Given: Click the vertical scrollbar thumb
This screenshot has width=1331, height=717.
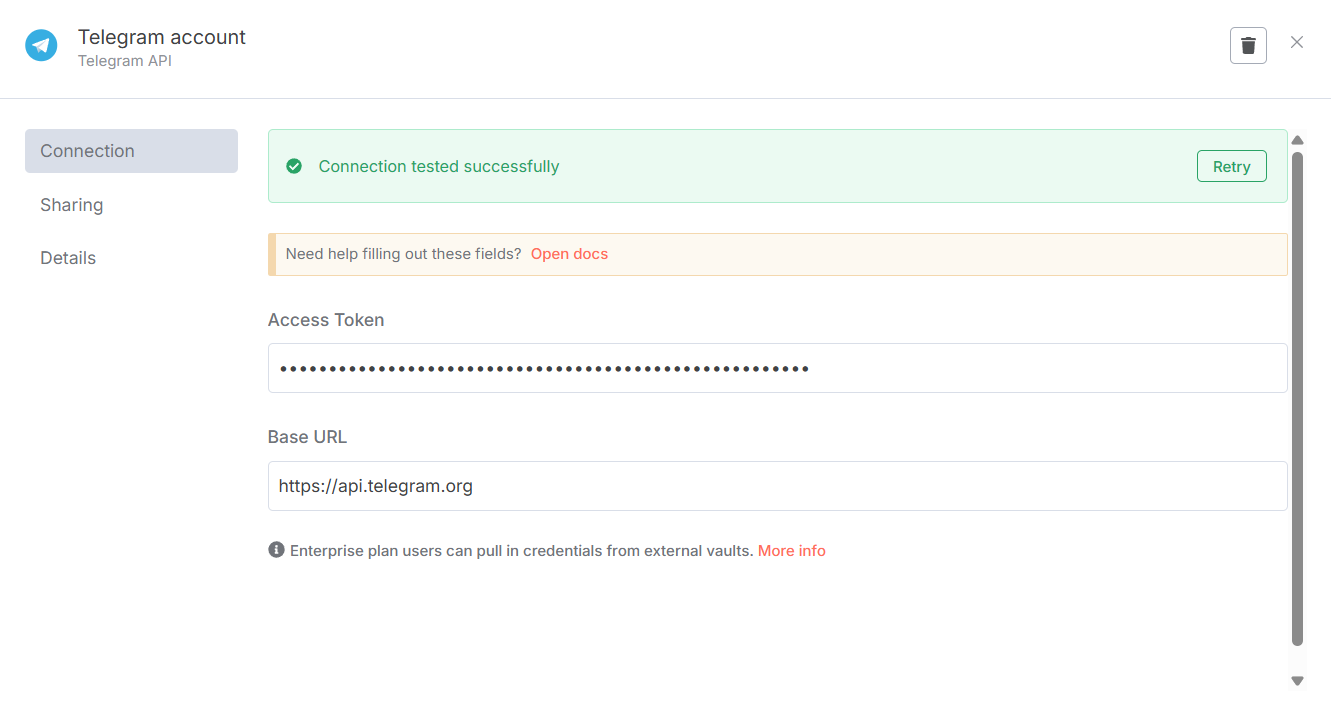Looking at the screenshot, I should [x=1298, y=399].
